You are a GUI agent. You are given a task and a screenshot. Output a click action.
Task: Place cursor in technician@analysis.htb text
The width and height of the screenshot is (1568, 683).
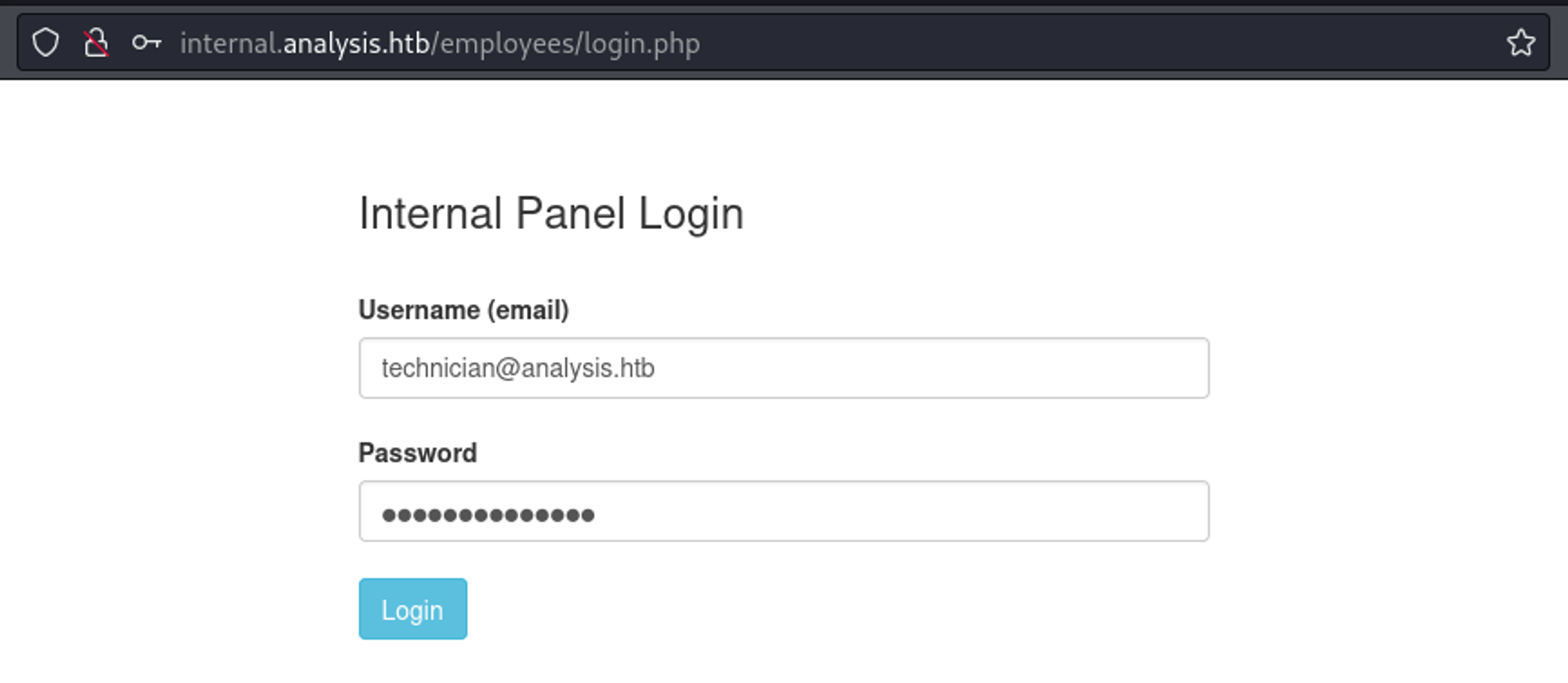click(x=517, y=368)
